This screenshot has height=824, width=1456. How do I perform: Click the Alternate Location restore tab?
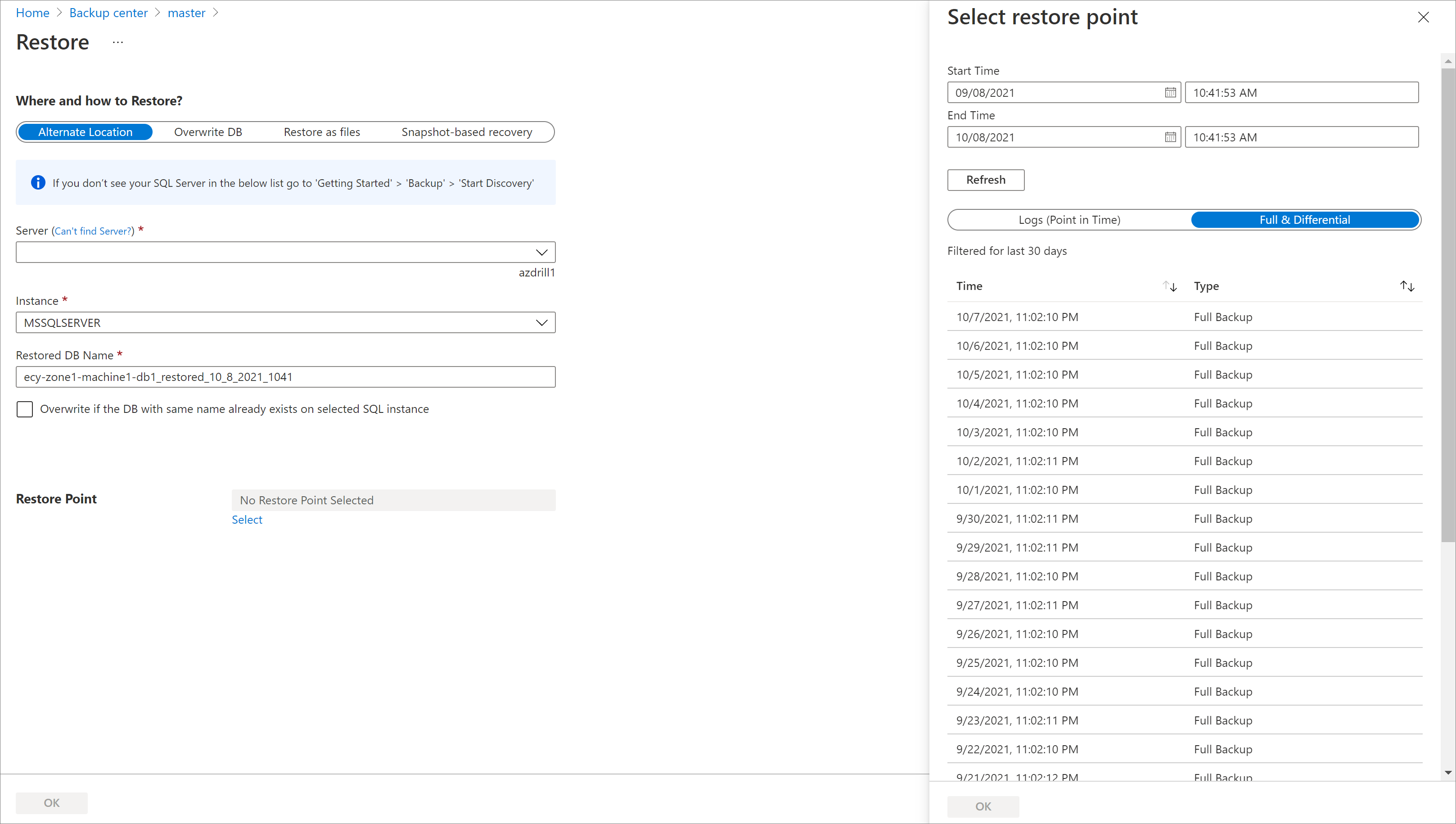[85, 131]
